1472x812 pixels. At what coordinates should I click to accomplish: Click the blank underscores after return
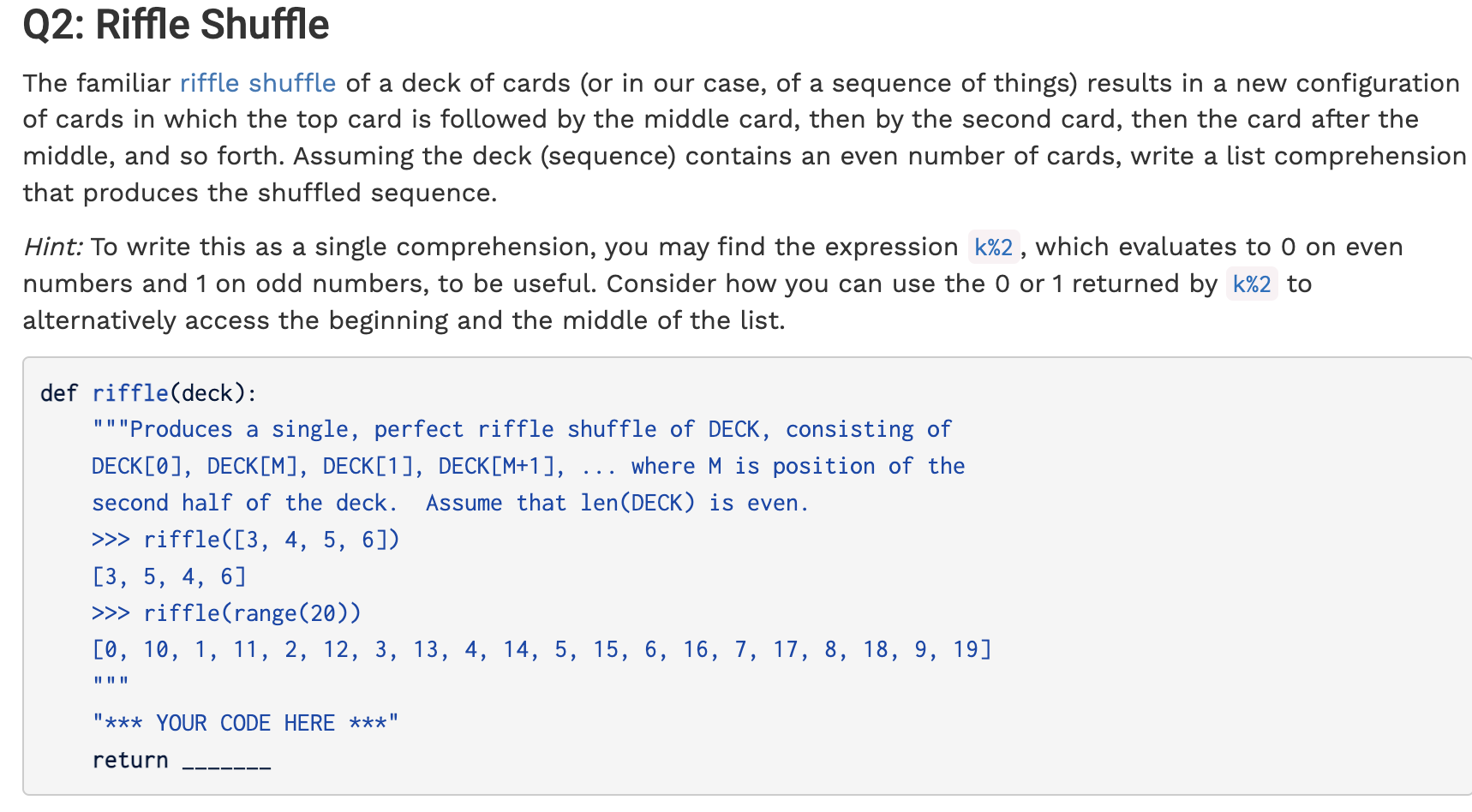(x=226, y=761)
